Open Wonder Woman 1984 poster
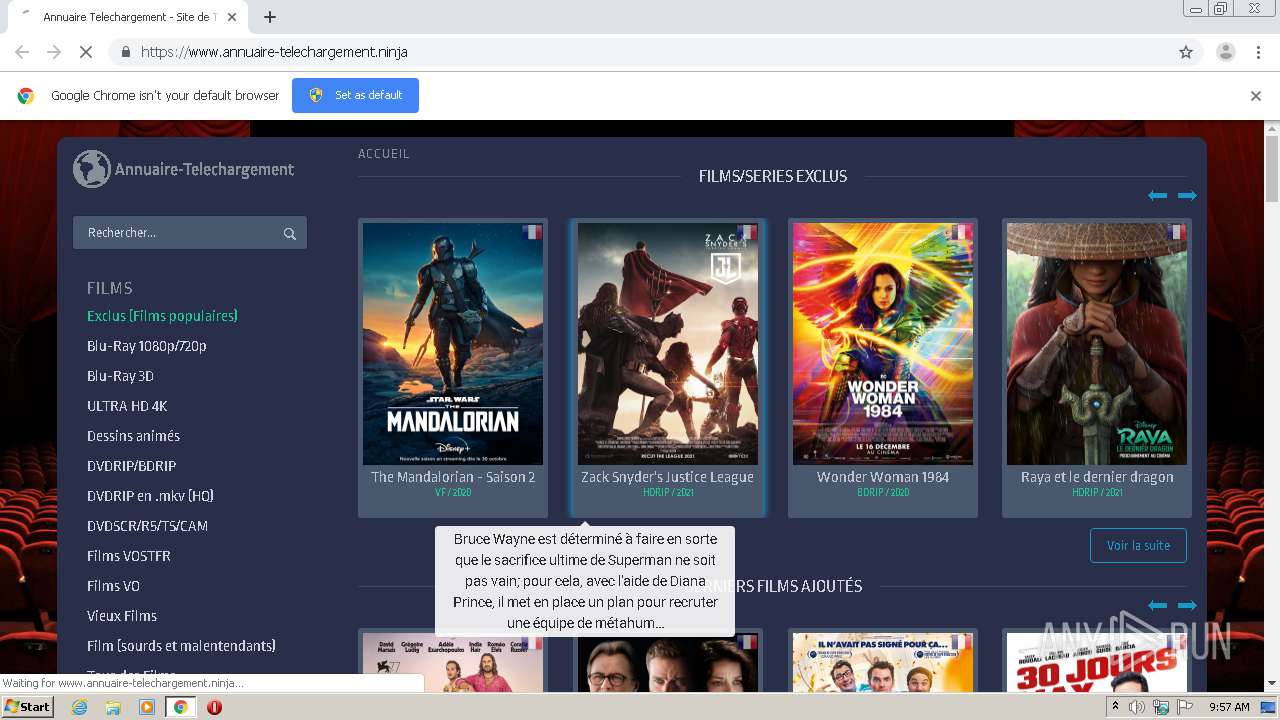Viewport: 1280px width, 720px height. [883, 343]
